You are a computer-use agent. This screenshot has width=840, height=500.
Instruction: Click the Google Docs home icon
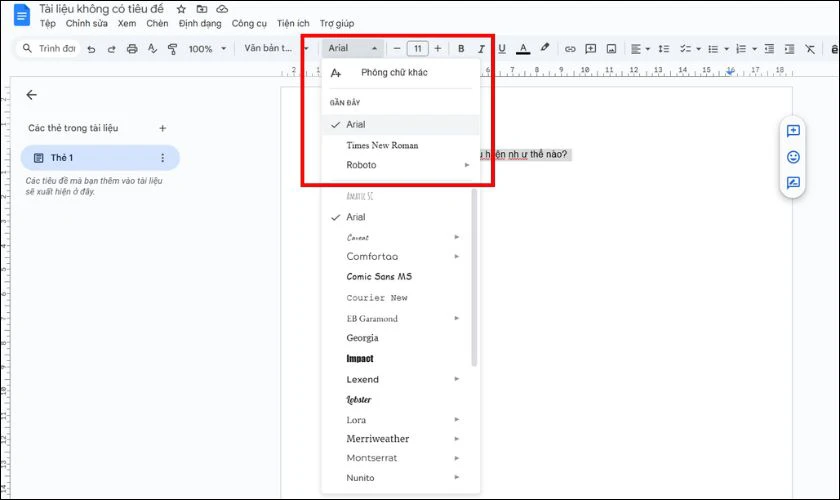point(22,15)
